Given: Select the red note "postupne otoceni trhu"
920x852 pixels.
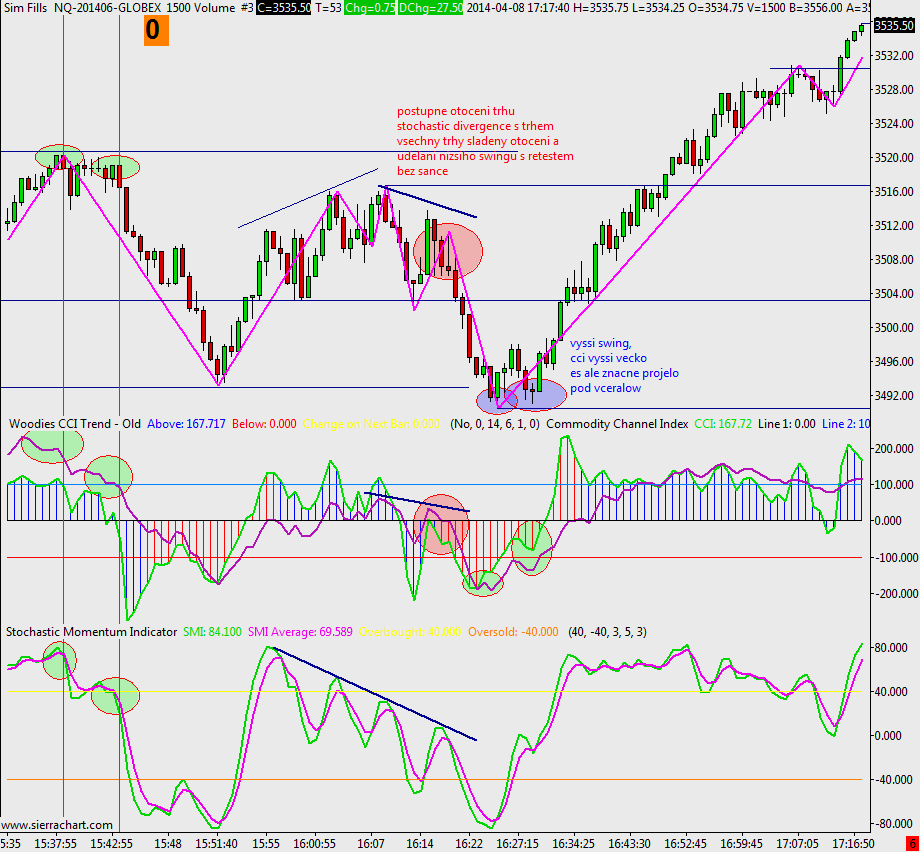Looking at the screenshot, I should [456, 111].
